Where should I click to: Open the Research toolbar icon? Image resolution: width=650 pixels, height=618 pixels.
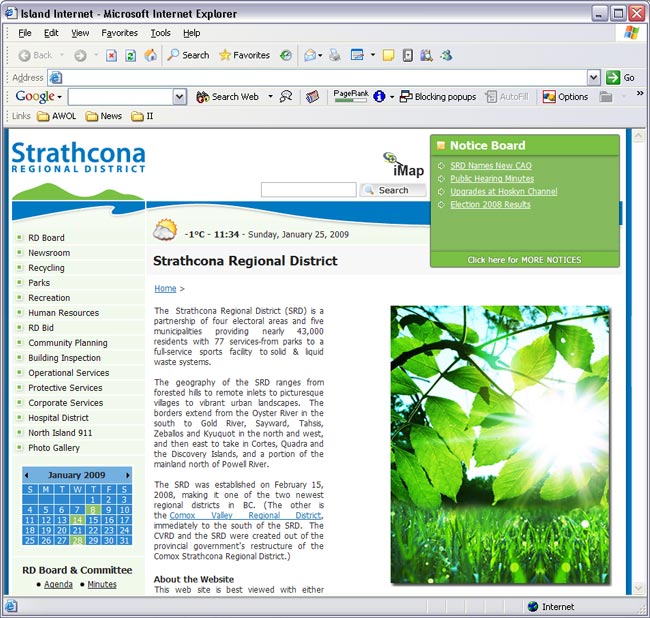426,55
